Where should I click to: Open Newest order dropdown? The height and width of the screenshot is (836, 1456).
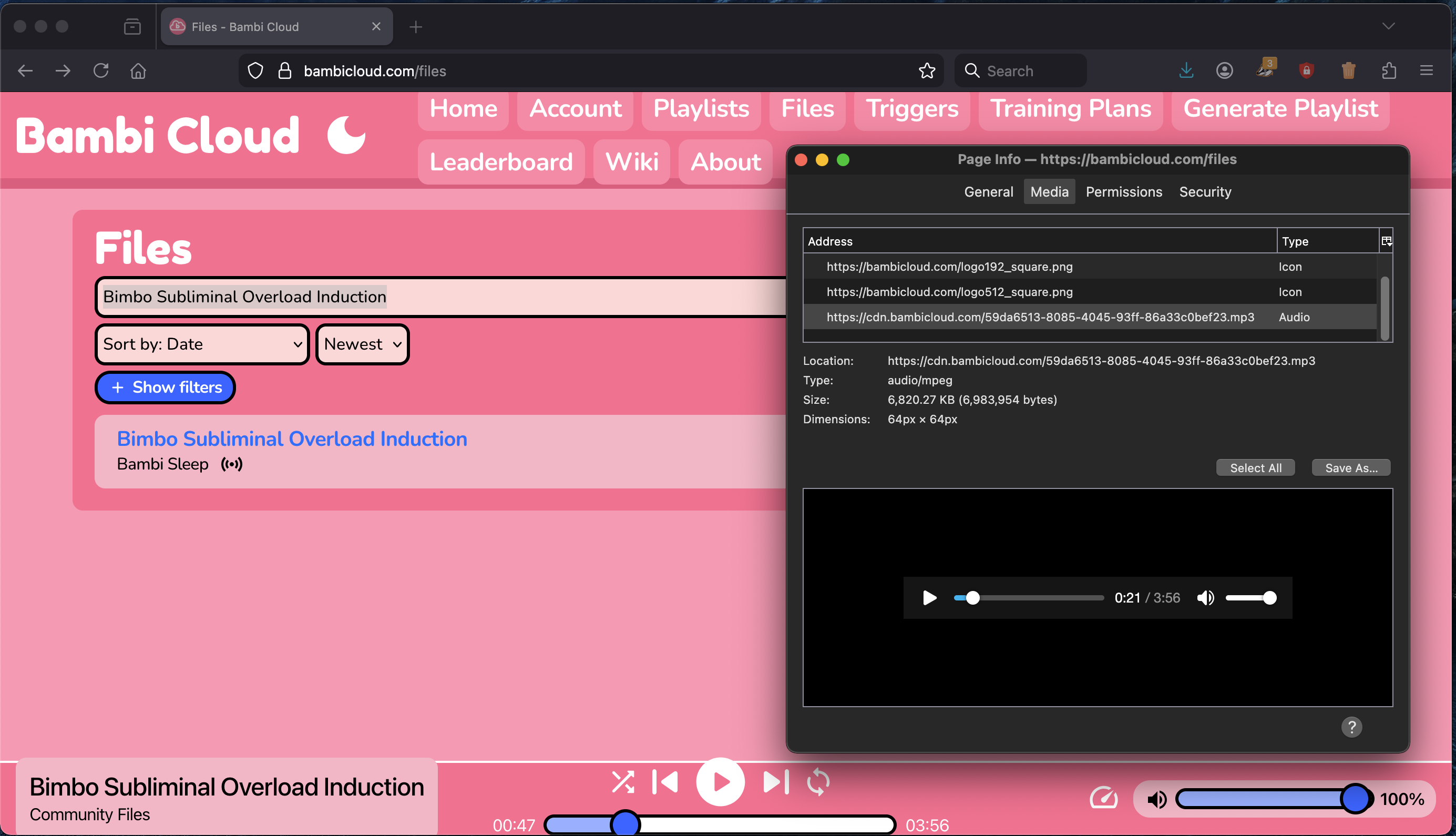[x=362, y=344]
